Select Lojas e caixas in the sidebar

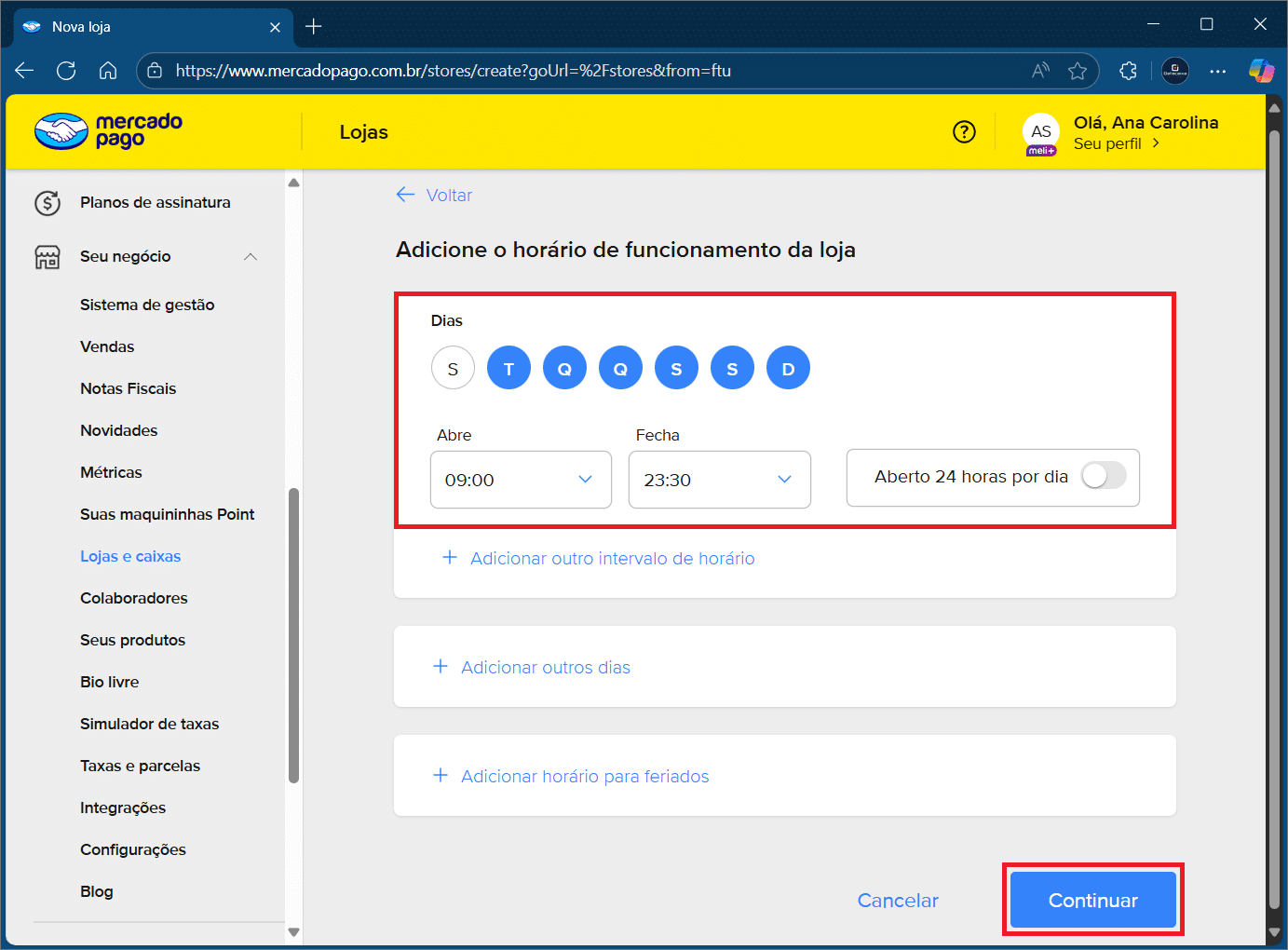pyautogui.click(x=130, y=556)
